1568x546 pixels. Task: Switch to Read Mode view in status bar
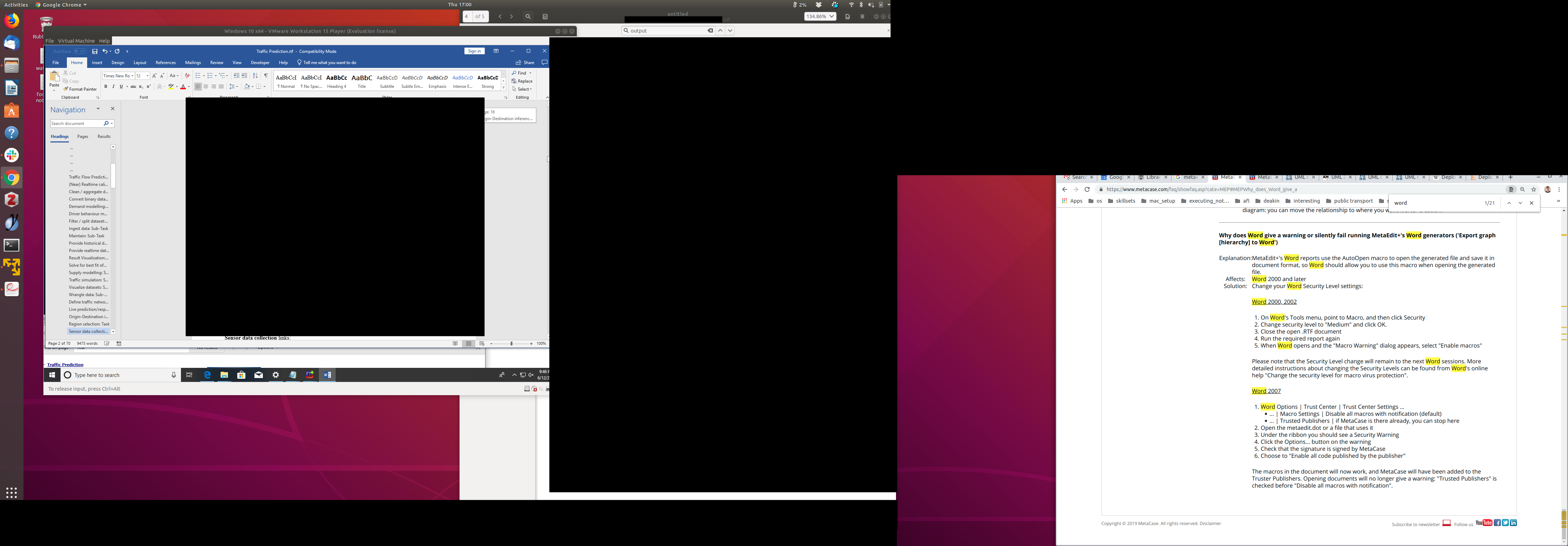coord(455,343)
